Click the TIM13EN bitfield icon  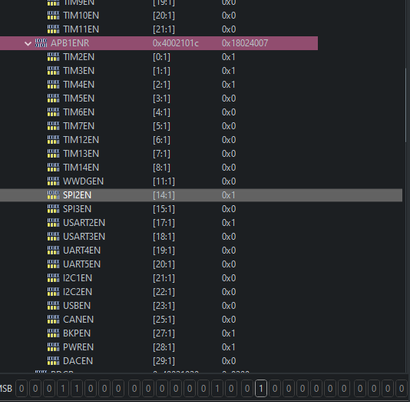[x=53, y=154]
